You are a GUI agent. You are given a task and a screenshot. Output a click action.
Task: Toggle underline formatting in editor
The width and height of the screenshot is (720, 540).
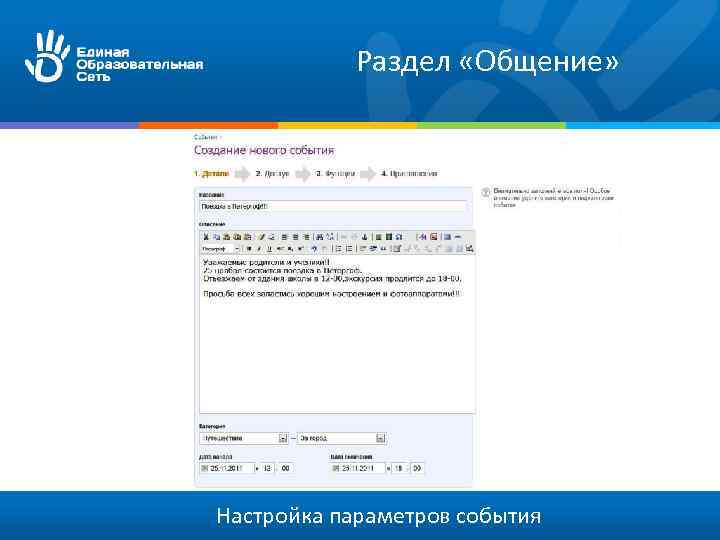click(269, 248)
